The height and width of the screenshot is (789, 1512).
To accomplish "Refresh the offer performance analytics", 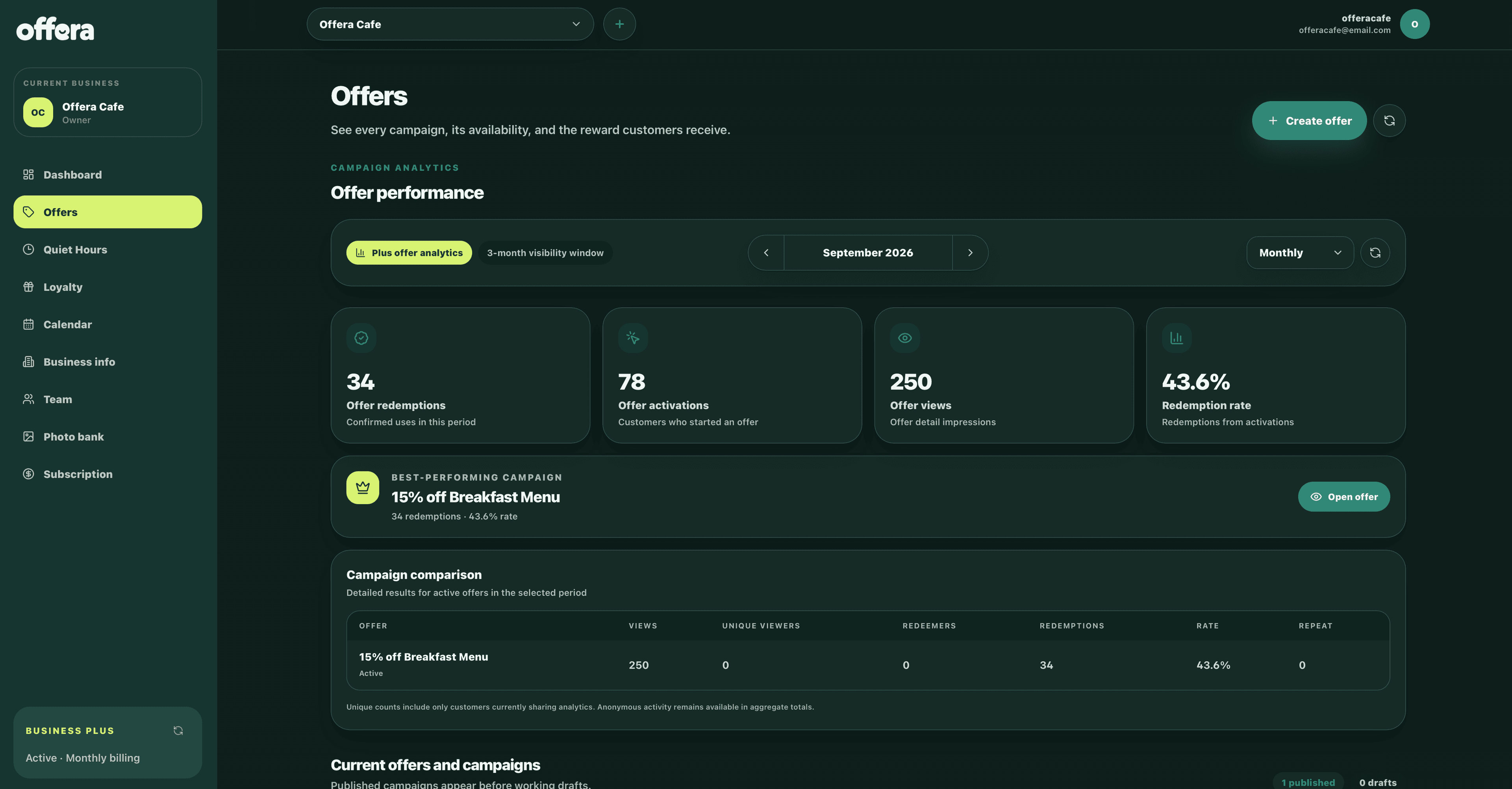I will tap(1375, 253).
